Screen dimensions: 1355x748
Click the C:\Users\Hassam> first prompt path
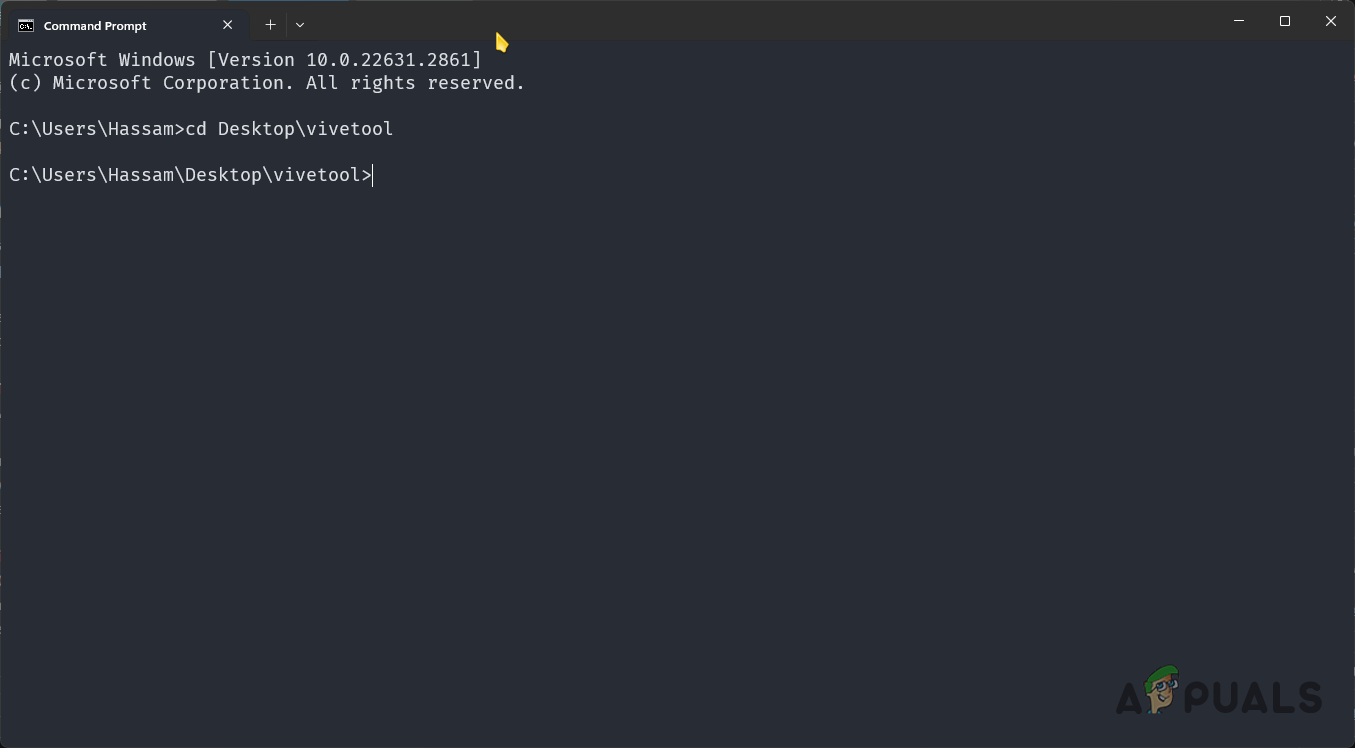click(x=96, y=129)
